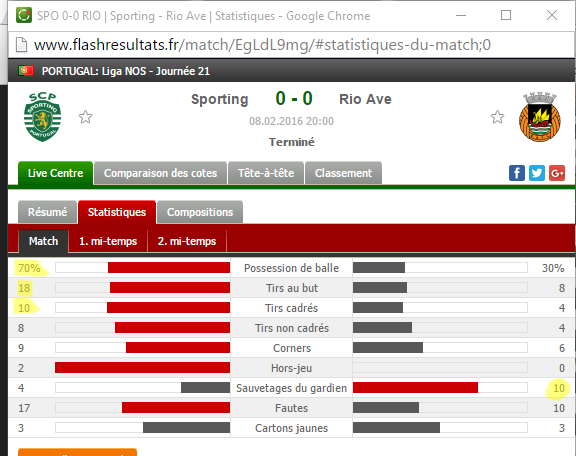Screen dimensions: 576x456
Task: Toggle the favorite star for Sporting
Action: coord(85,117)
